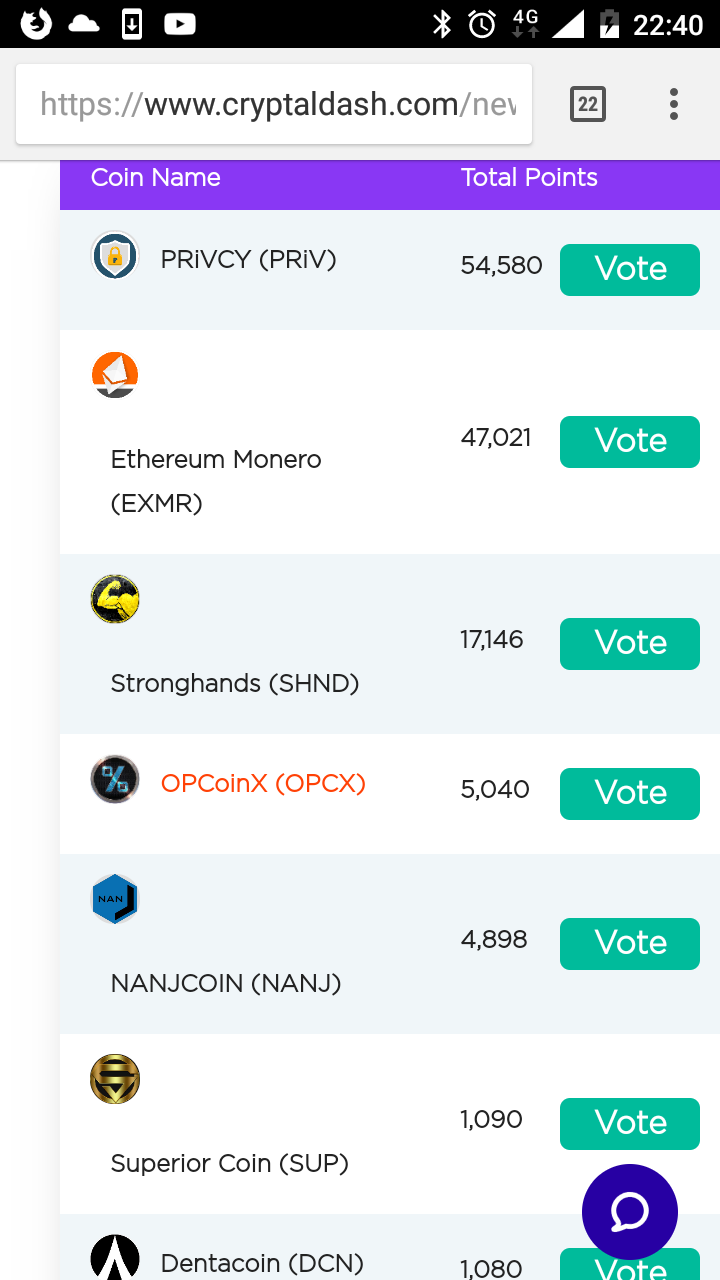
Task: Cast a vote for NANJCOIN
Action: [630, 943]
